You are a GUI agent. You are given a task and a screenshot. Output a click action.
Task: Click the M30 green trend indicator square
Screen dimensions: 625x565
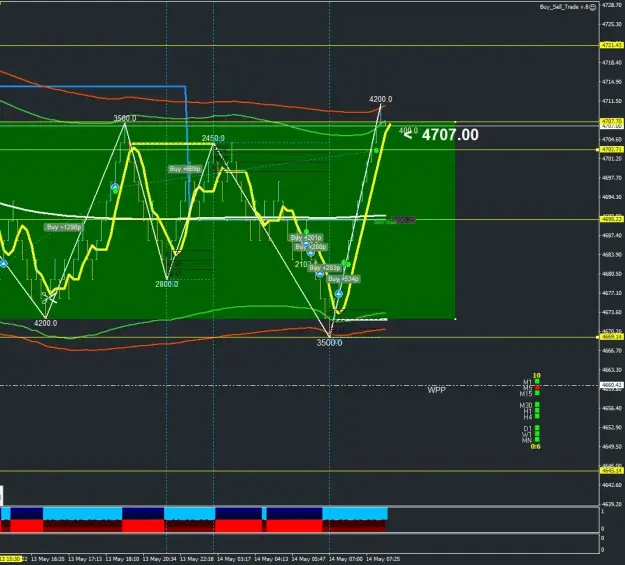537,405
